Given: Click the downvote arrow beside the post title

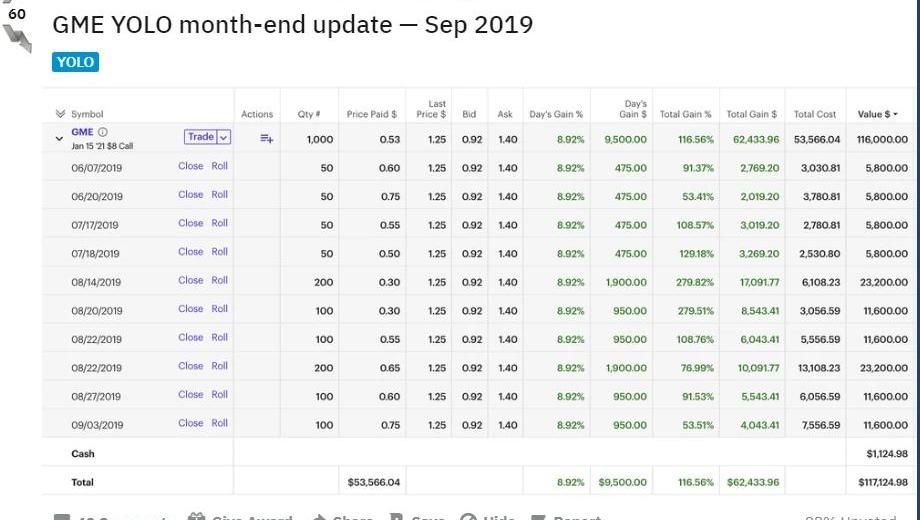Looking at the screenshot, I should coord(16,39).
